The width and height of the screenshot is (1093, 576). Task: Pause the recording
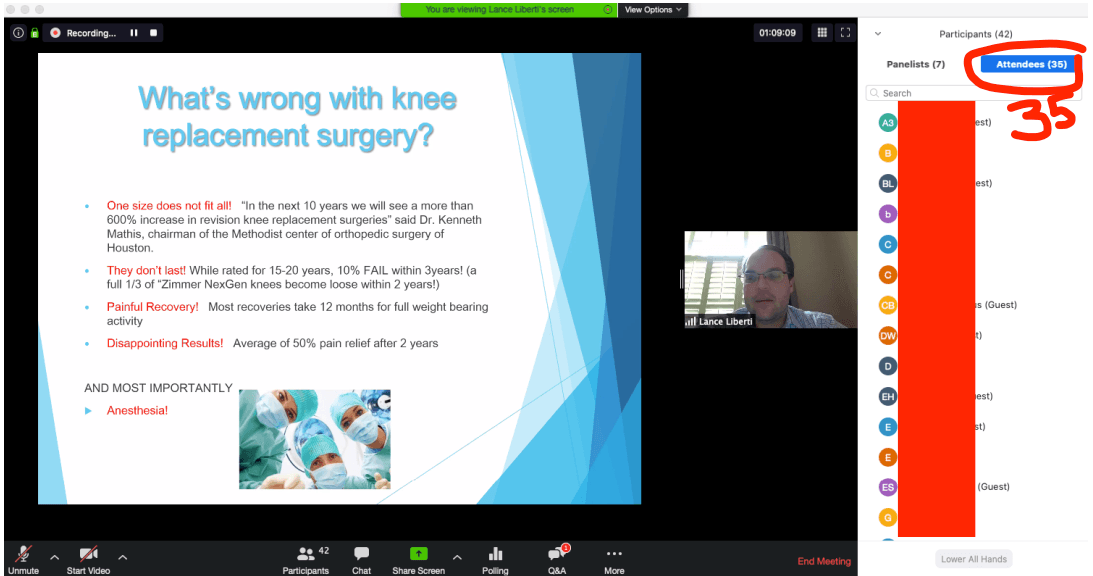pos(134,33)
